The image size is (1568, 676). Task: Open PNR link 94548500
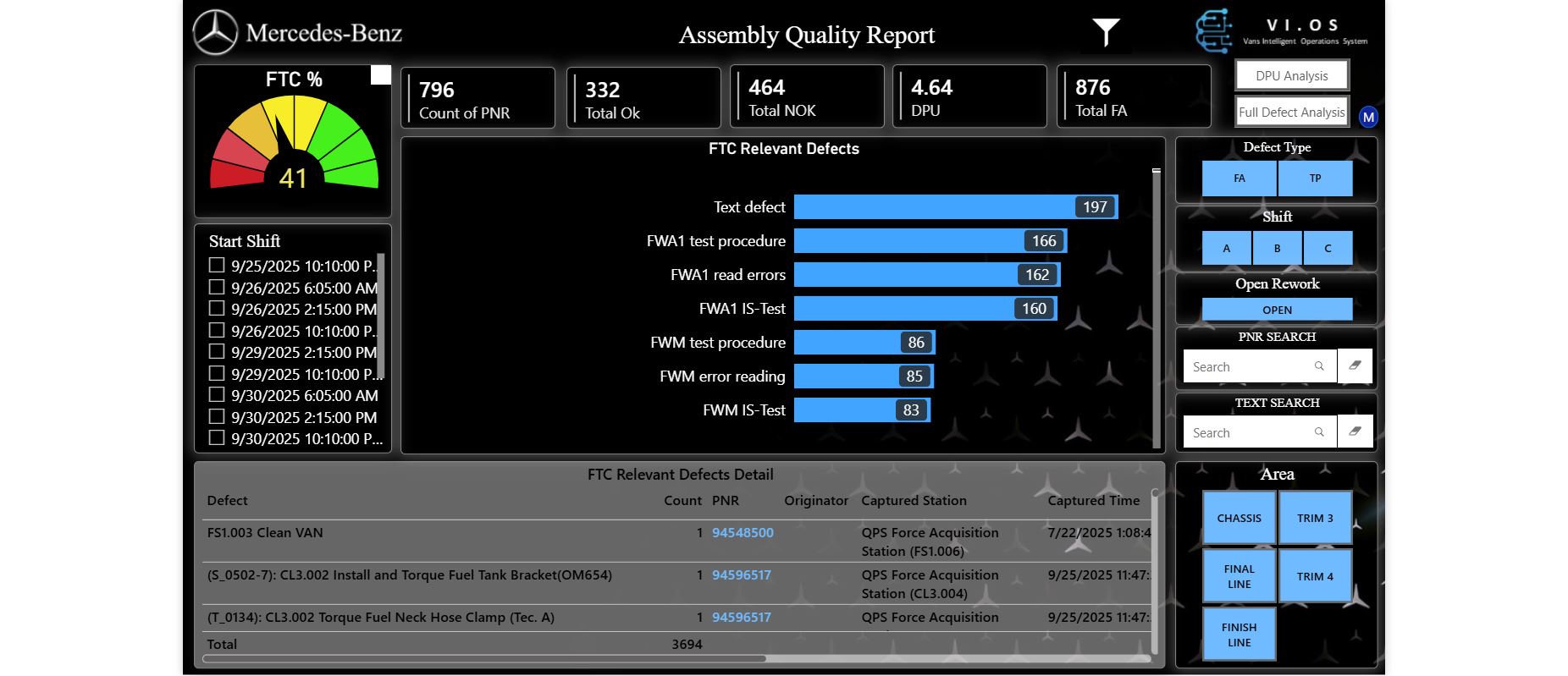(x=743, y=533)
